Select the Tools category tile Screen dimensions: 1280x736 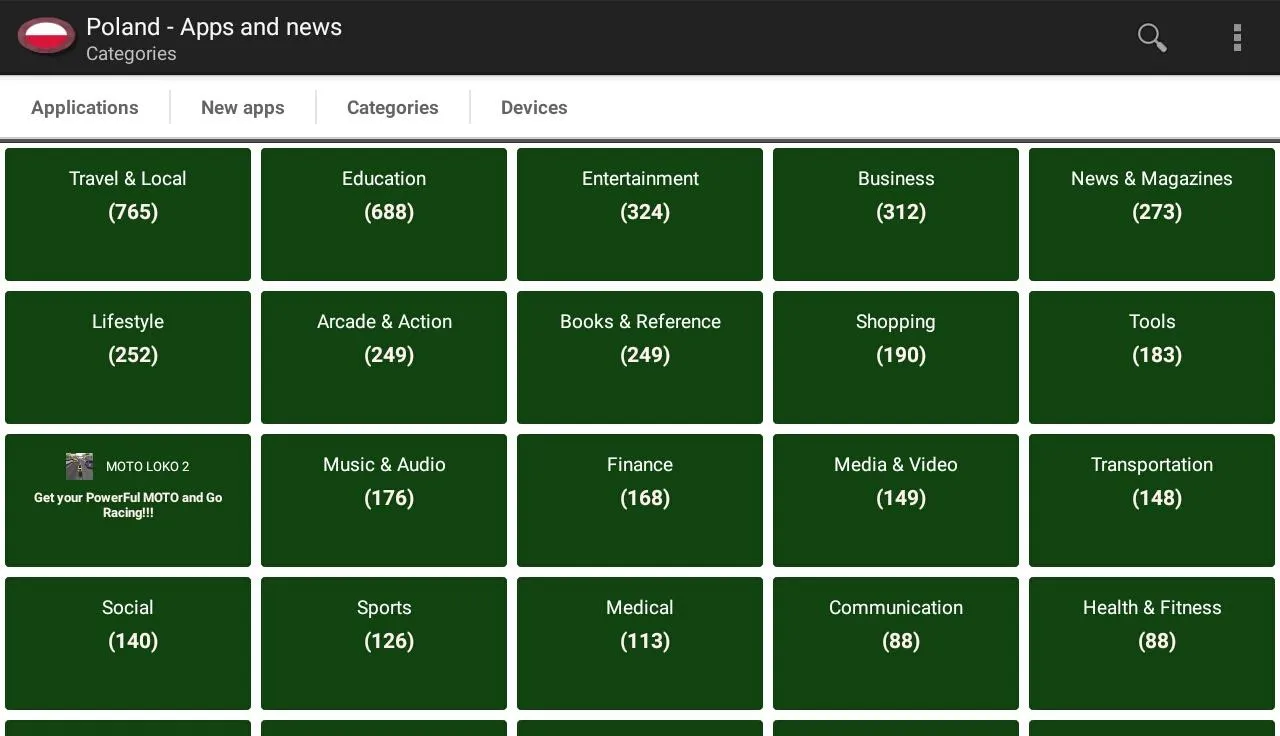click(1152, 357)
